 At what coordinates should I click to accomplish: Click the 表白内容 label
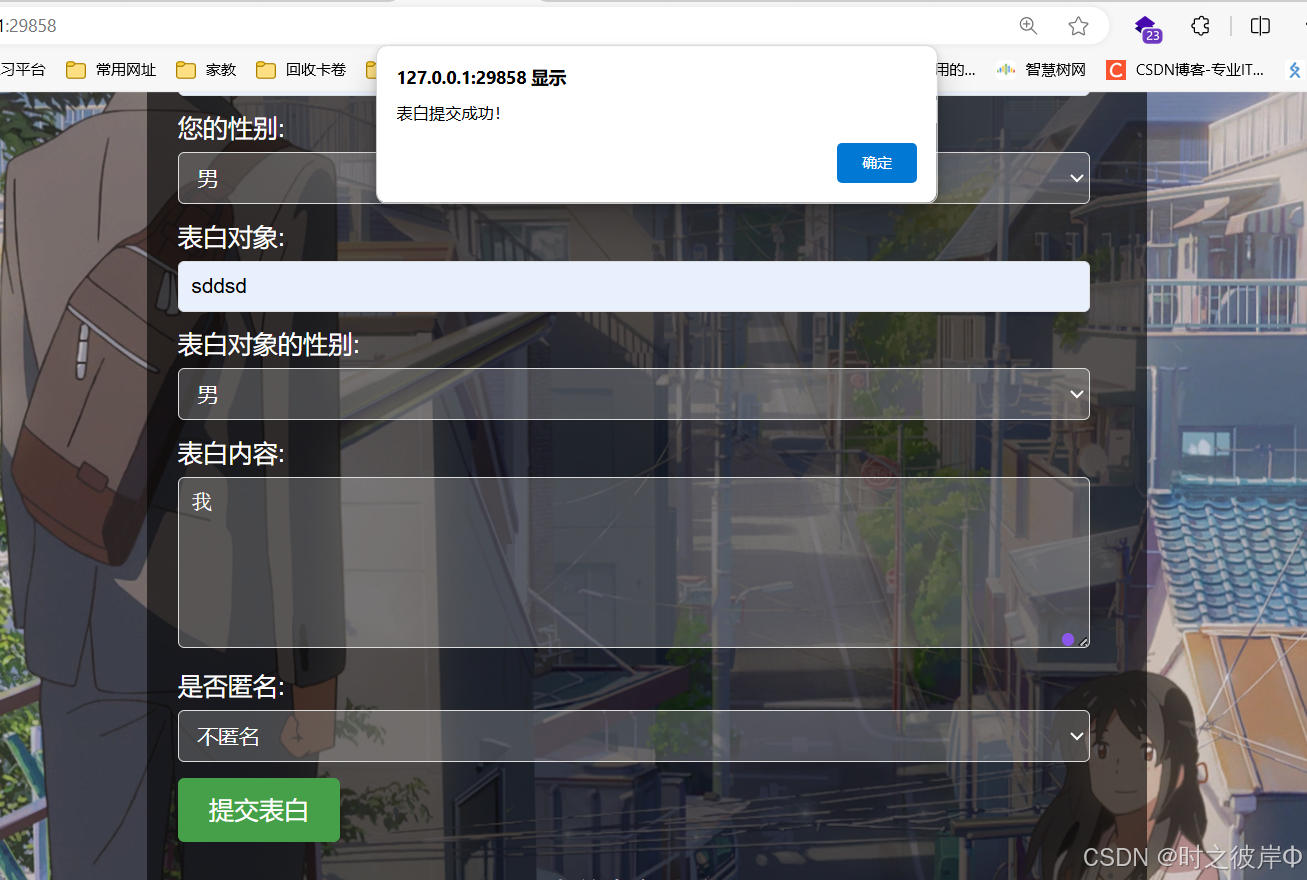(x=231, y=454)
